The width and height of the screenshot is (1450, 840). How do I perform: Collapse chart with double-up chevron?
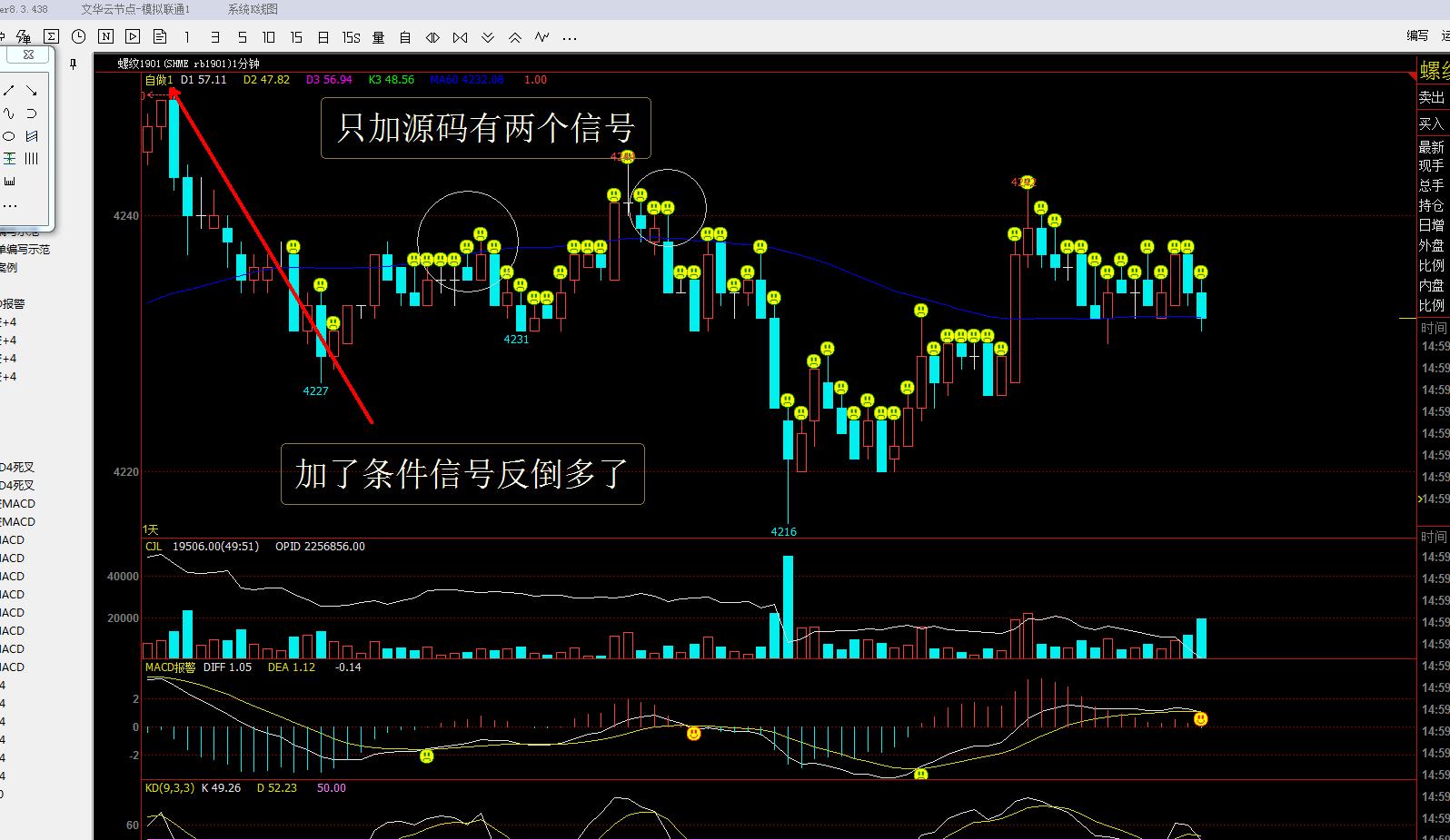[x=515, y=37]
